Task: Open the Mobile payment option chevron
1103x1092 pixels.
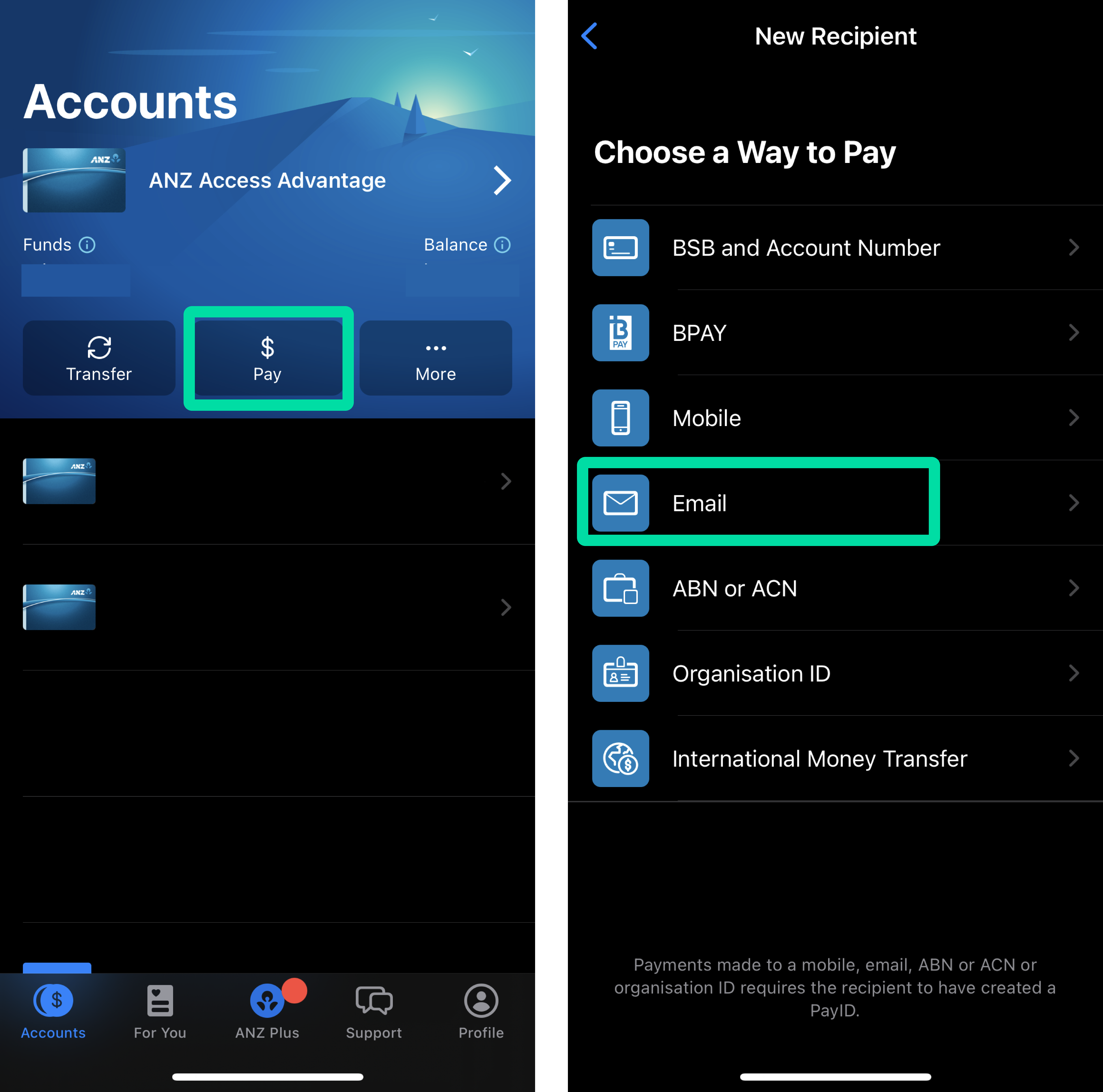Action: pyautogui.click(x=1074, y=418)
